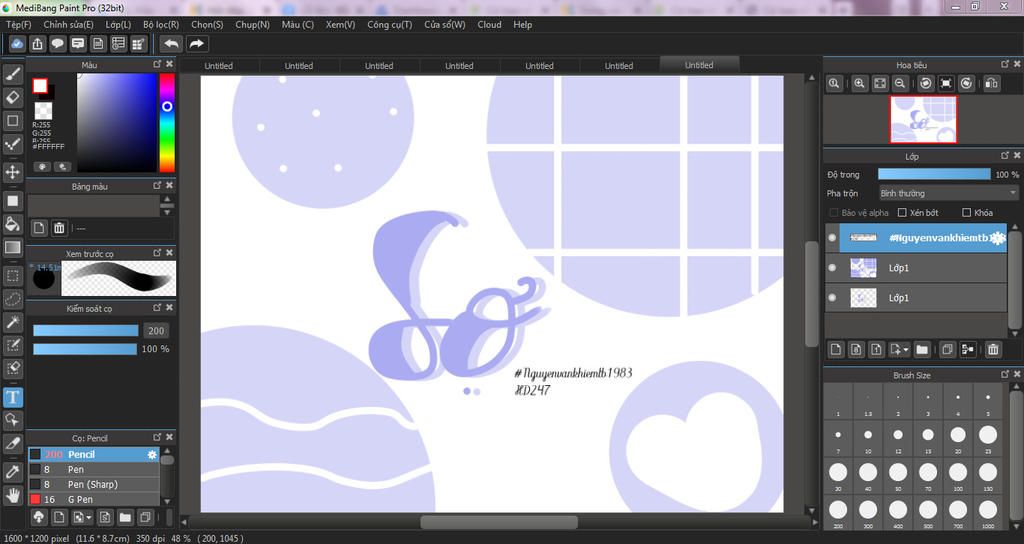Undock the Màu panel
Viewport: 1024px width, 544px height.
click(157, 64)
